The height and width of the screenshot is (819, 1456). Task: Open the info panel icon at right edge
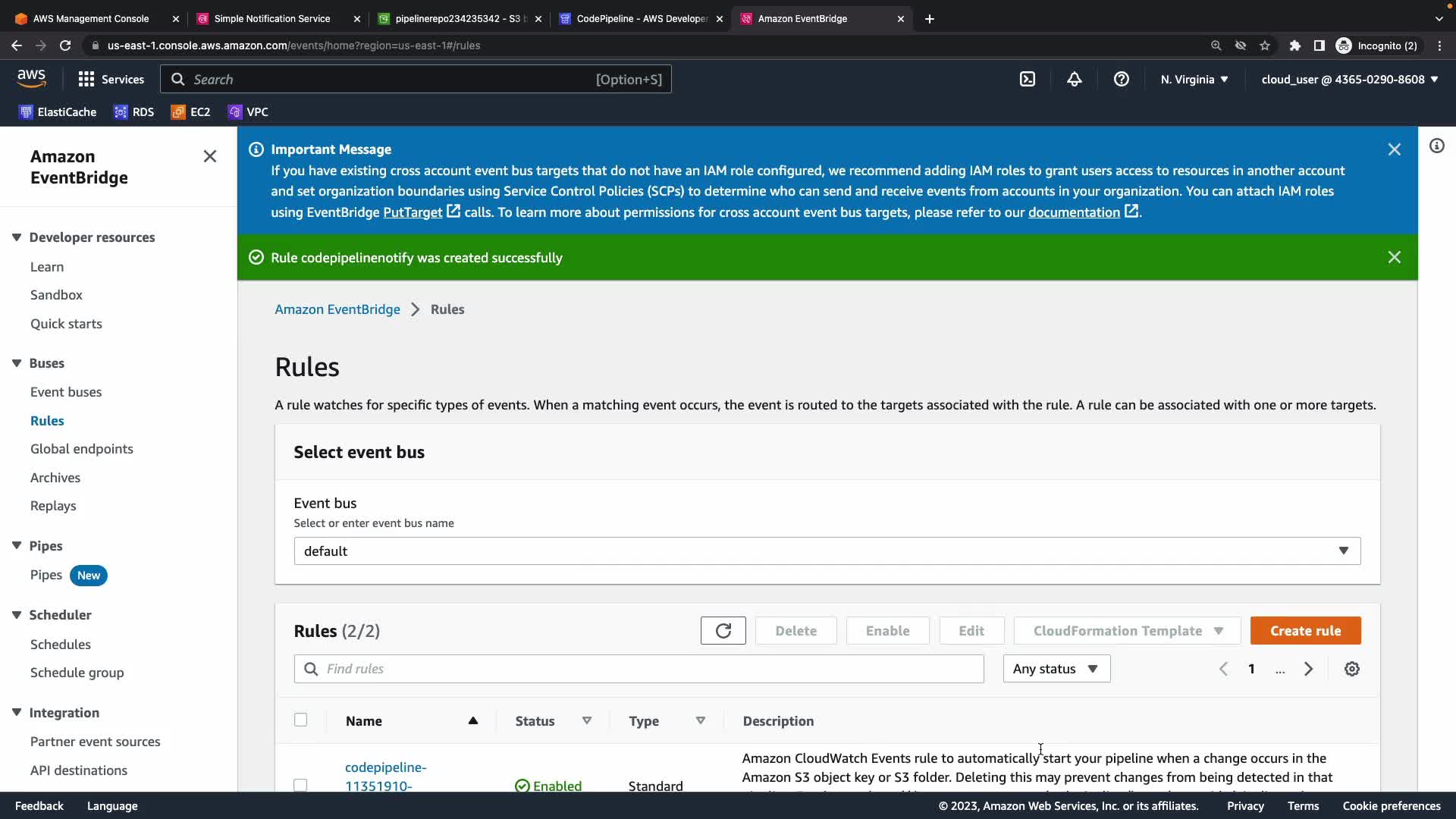[1436, 146]
